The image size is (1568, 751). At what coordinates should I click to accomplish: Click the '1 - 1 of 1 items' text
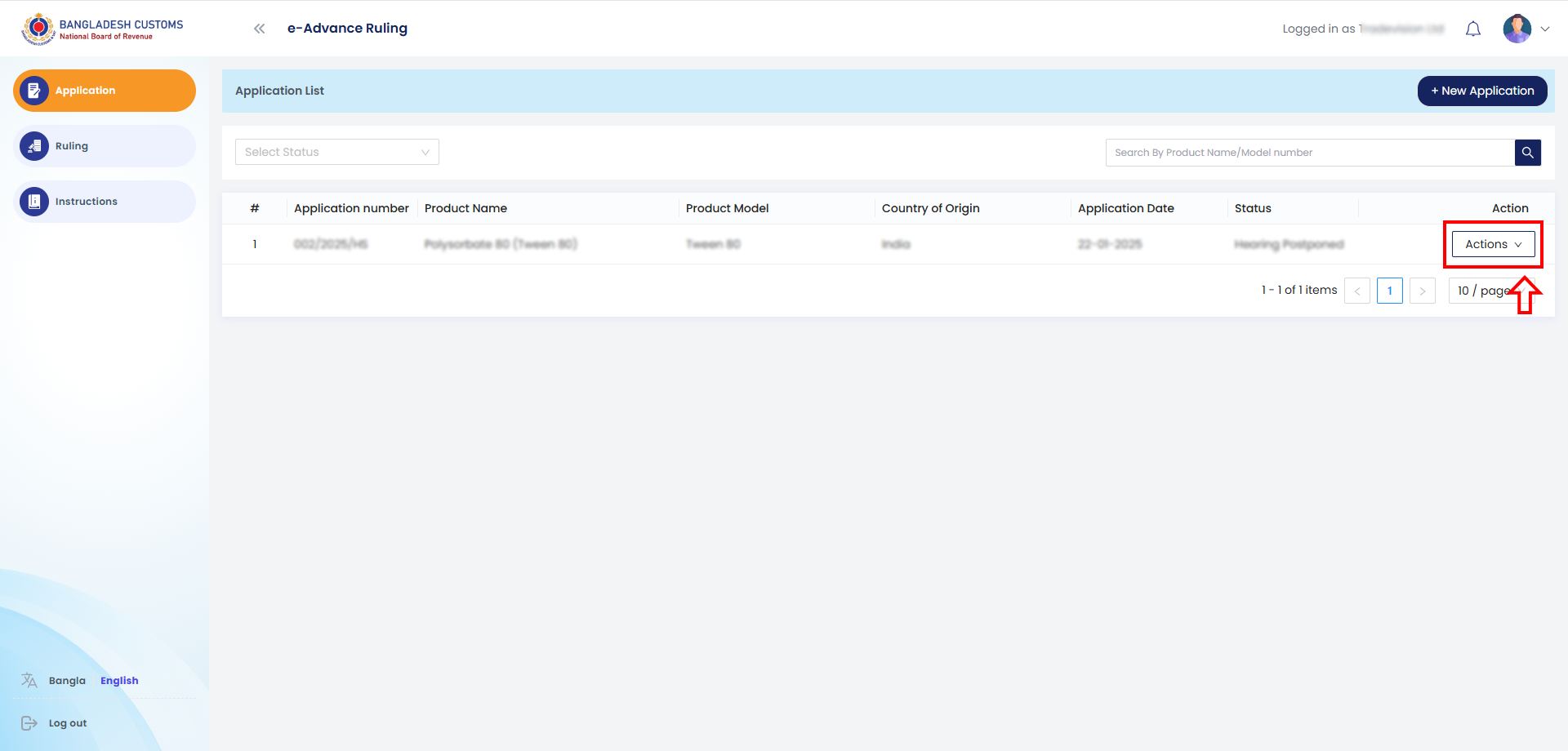pyautogui.click(x=1299, y=290)
